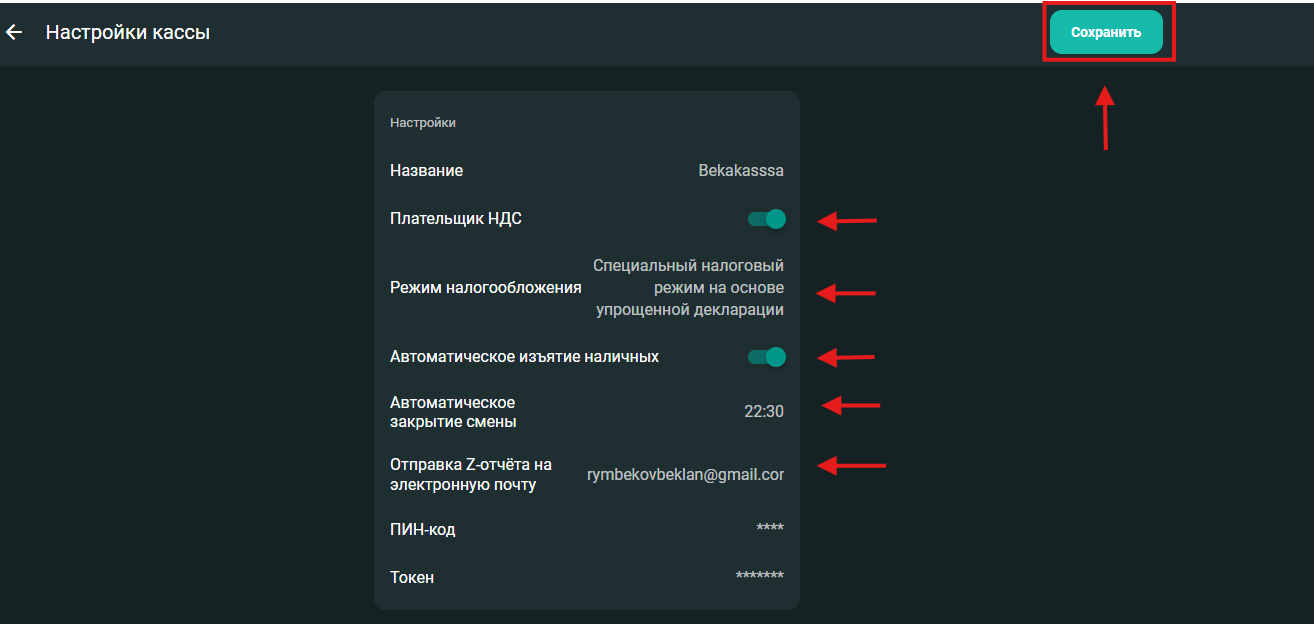This screenshot has height=624, width=1314.
Task: Select the Название row label
Action: click(x=426, y=171)
